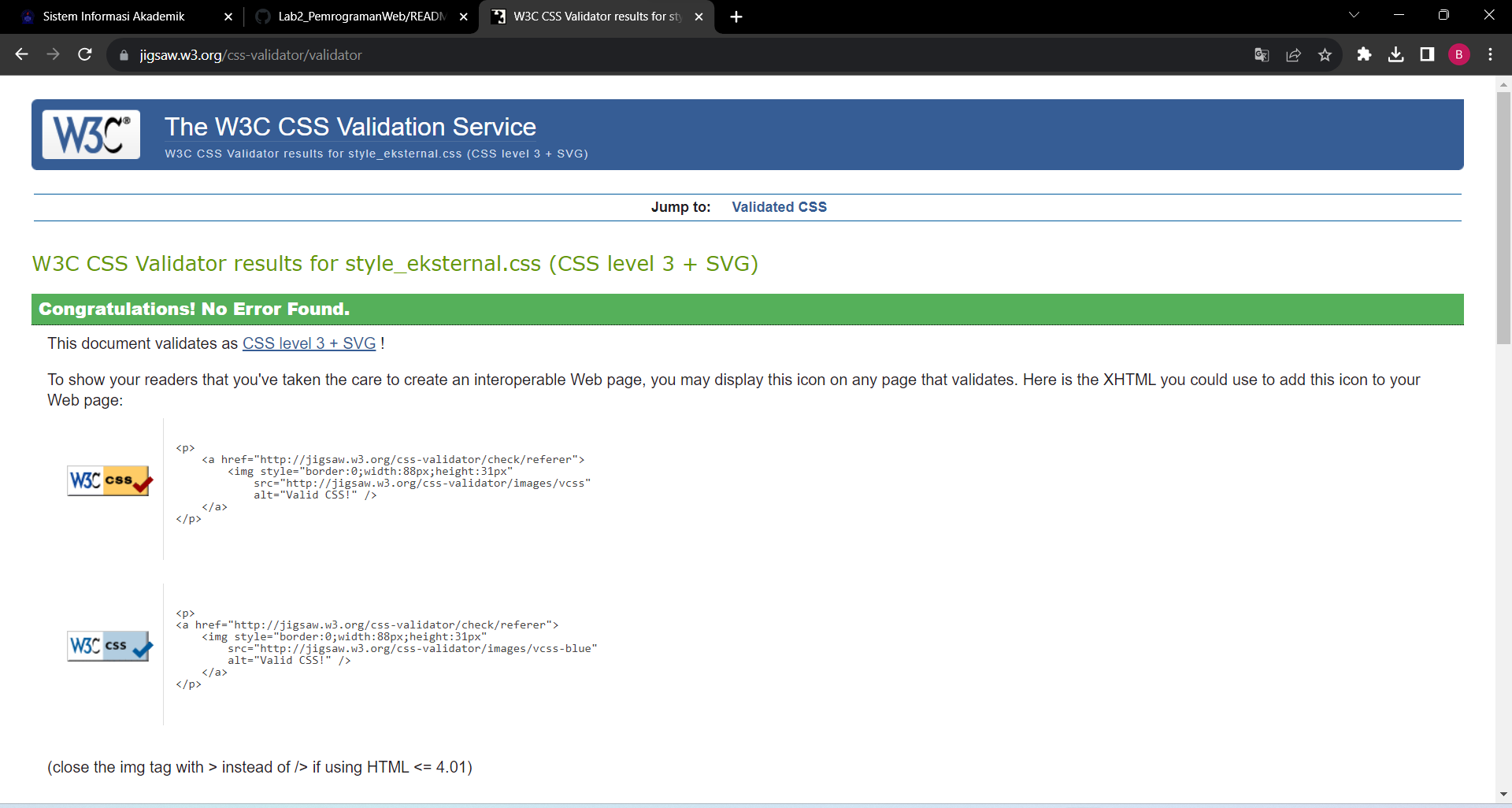
Task: Bookmark this page with the star icon
Action: click(1325, 54)
